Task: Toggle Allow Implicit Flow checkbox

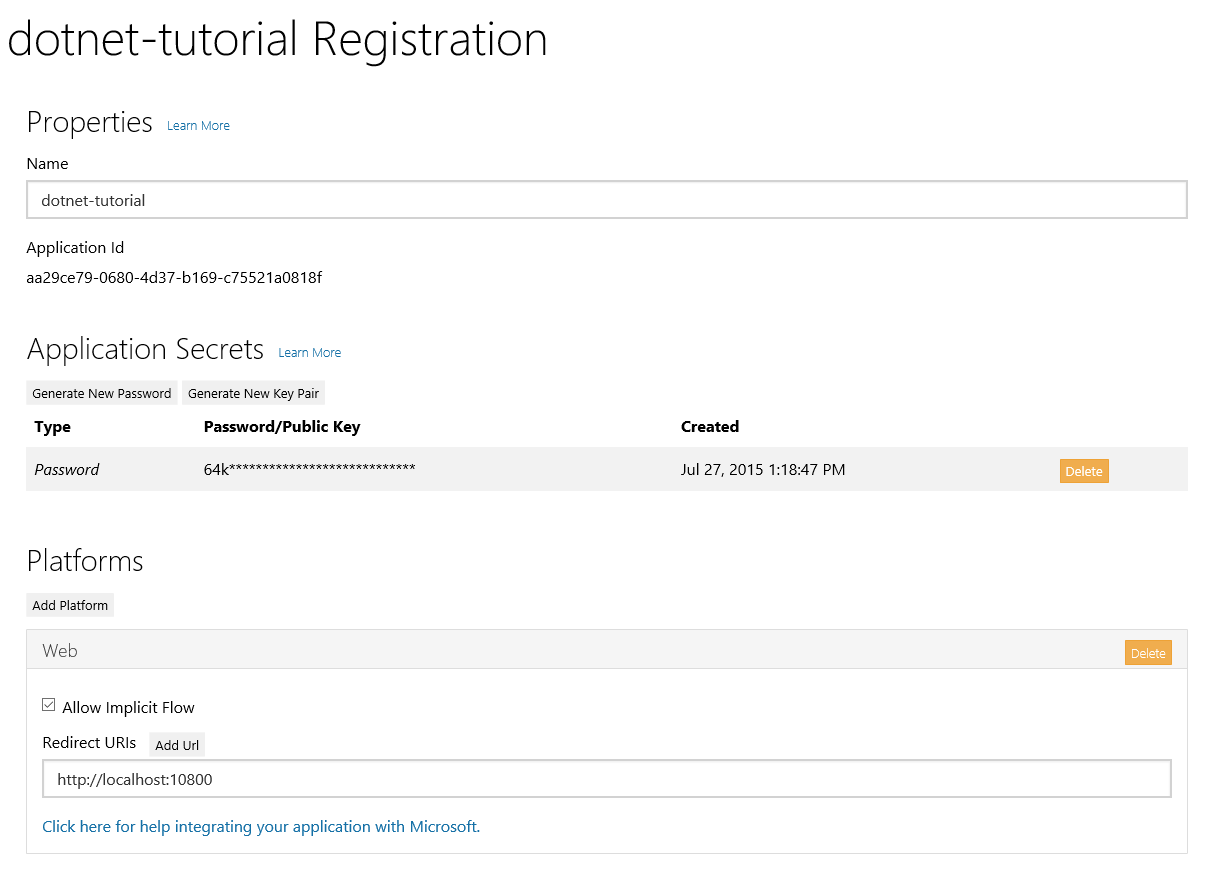Action: (x=49, y=706)
